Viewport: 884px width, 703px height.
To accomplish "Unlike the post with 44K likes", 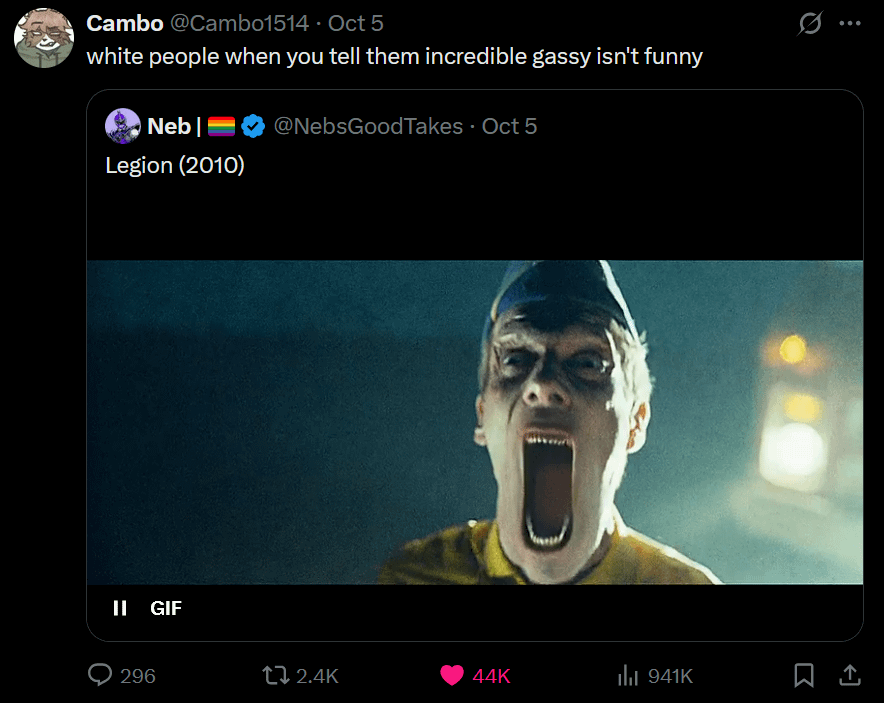I will [452, 676].
